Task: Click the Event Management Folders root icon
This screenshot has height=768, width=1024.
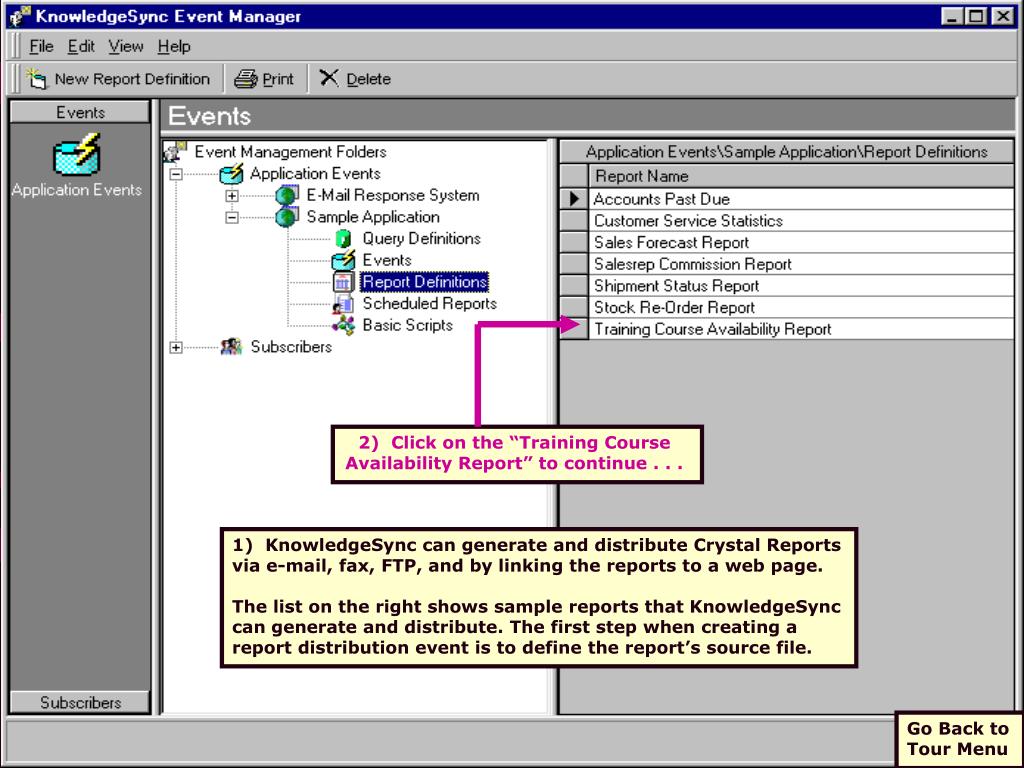Action: click(175, 152)
